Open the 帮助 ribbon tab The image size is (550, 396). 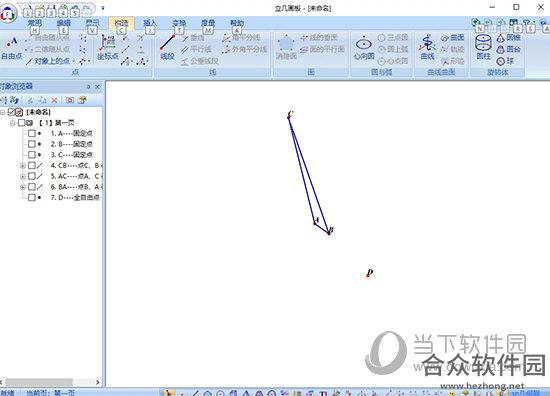click(x=237, y=23)
